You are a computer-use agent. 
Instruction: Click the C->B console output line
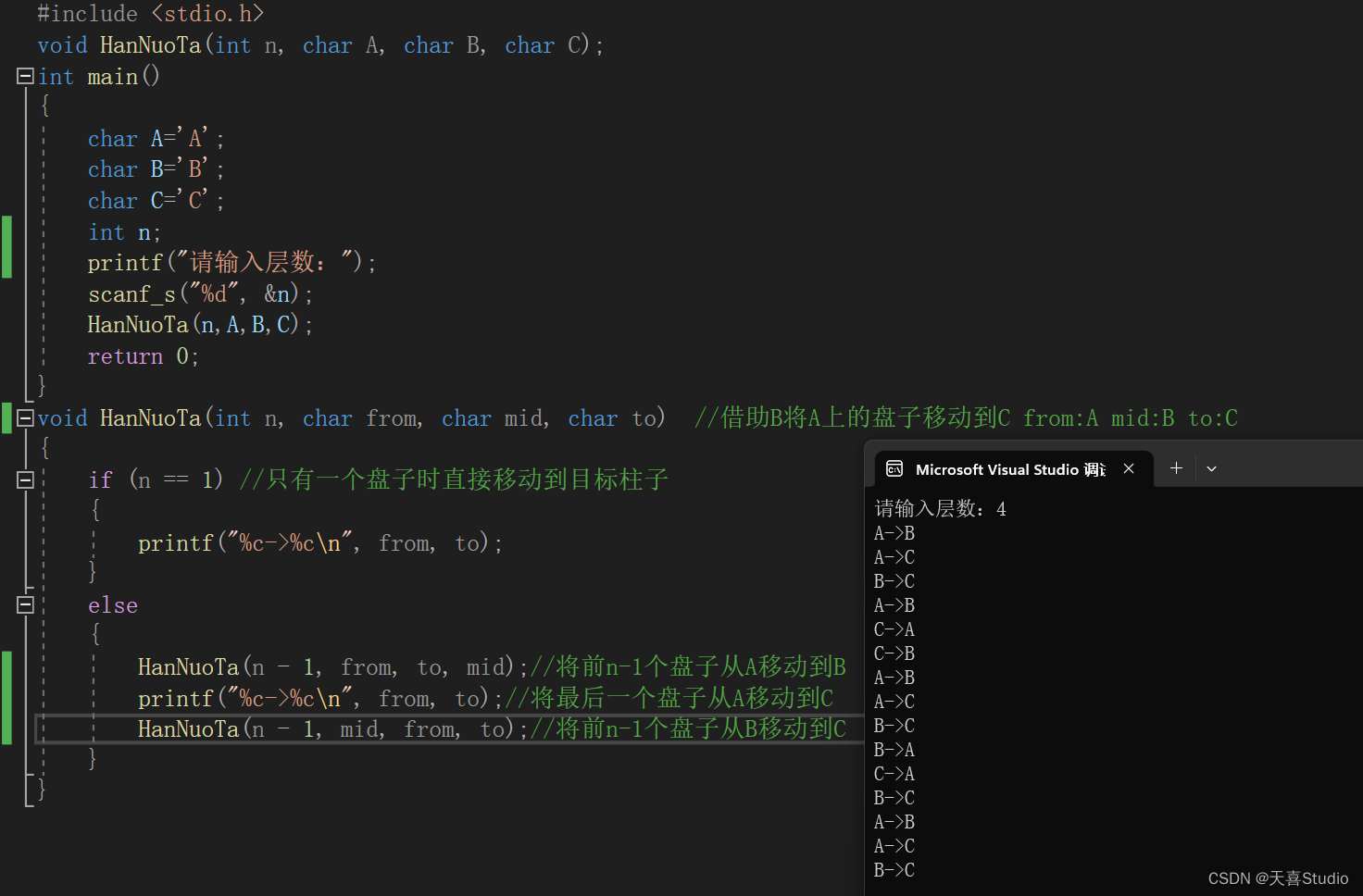click(894, 653)
